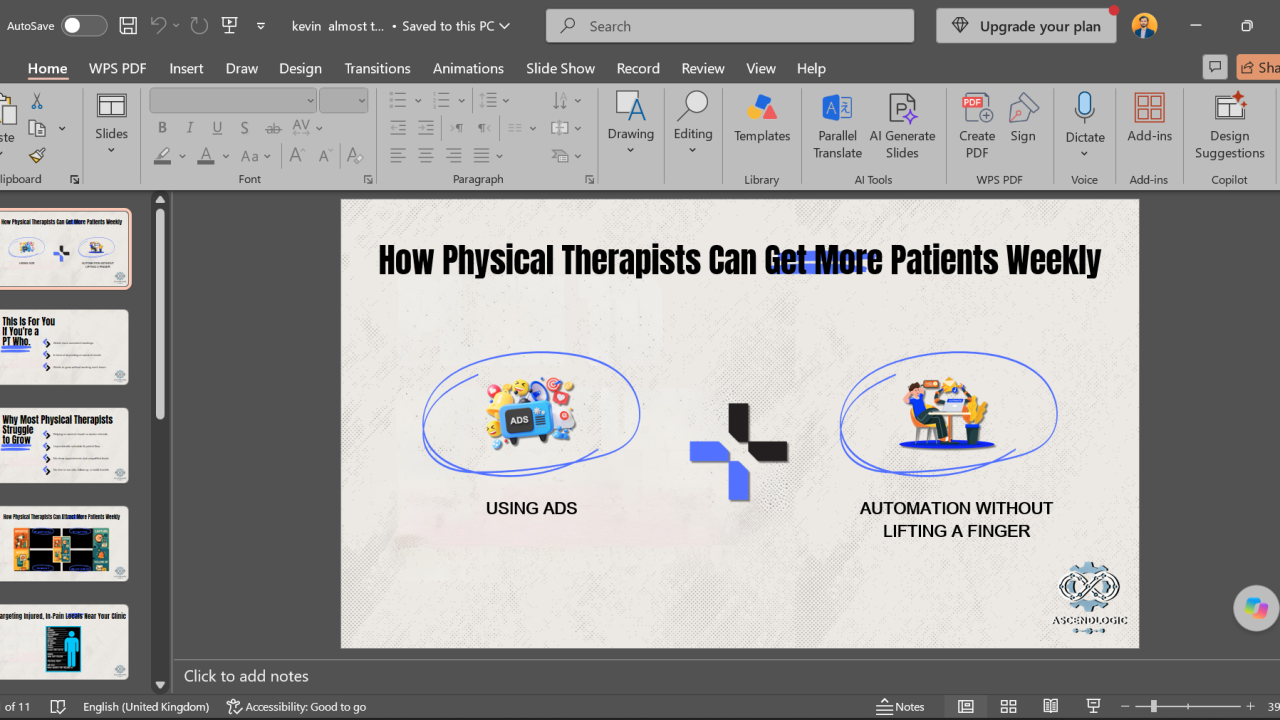
Task: Open the Transitions tab
Action: pyautogui.click(x=377, y=68)
